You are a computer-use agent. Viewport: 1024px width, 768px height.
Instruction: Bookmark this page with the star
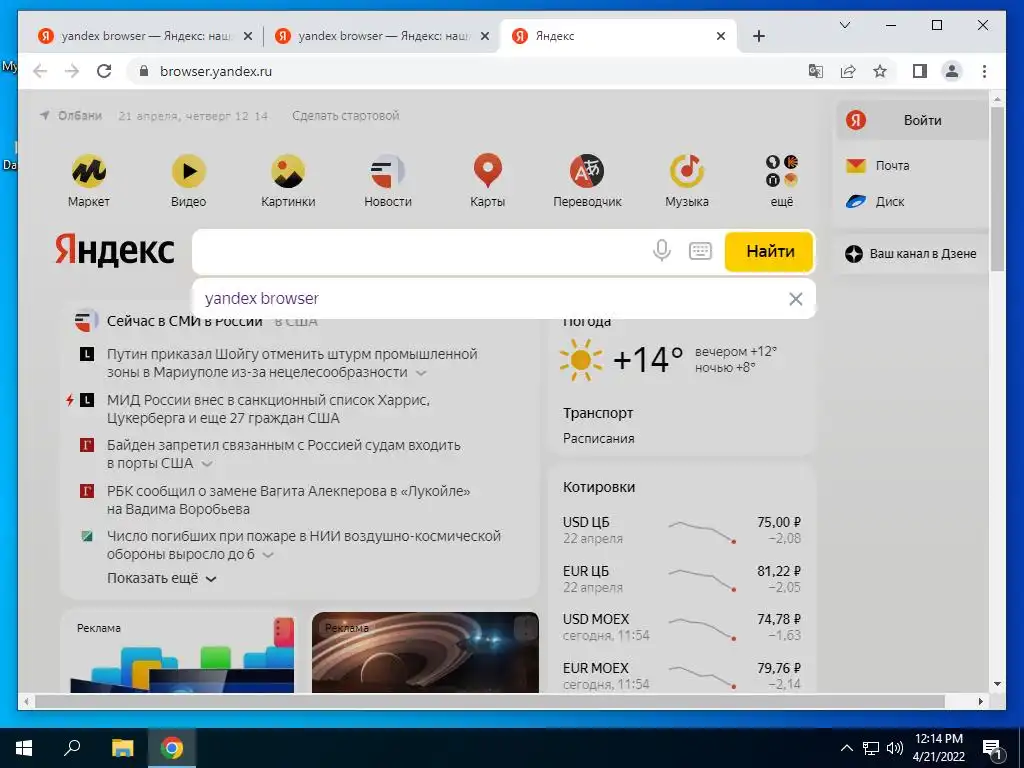880,71
